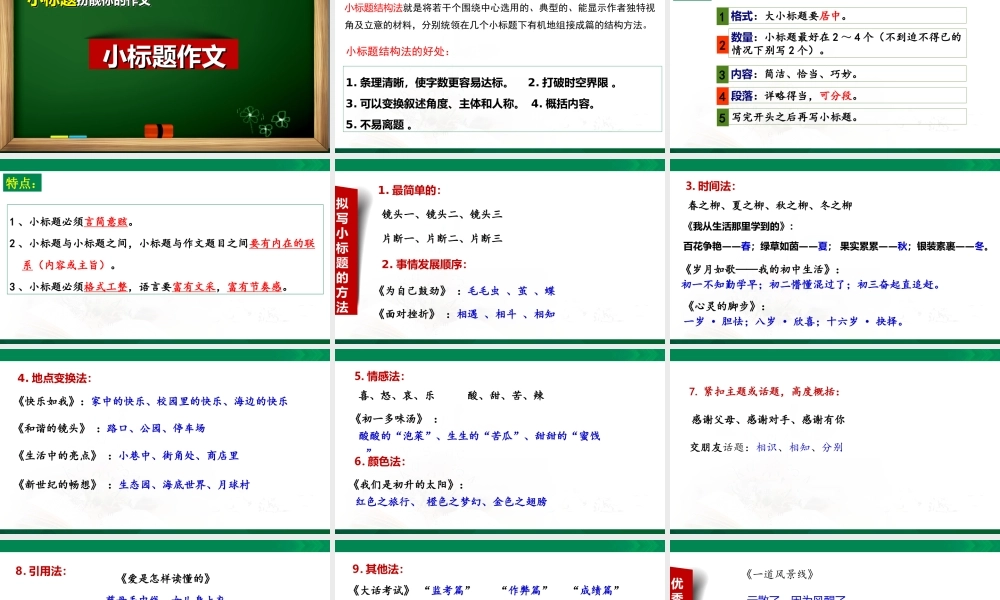
Task: Click the title 《大话考试》
Action: coord(381,590)
